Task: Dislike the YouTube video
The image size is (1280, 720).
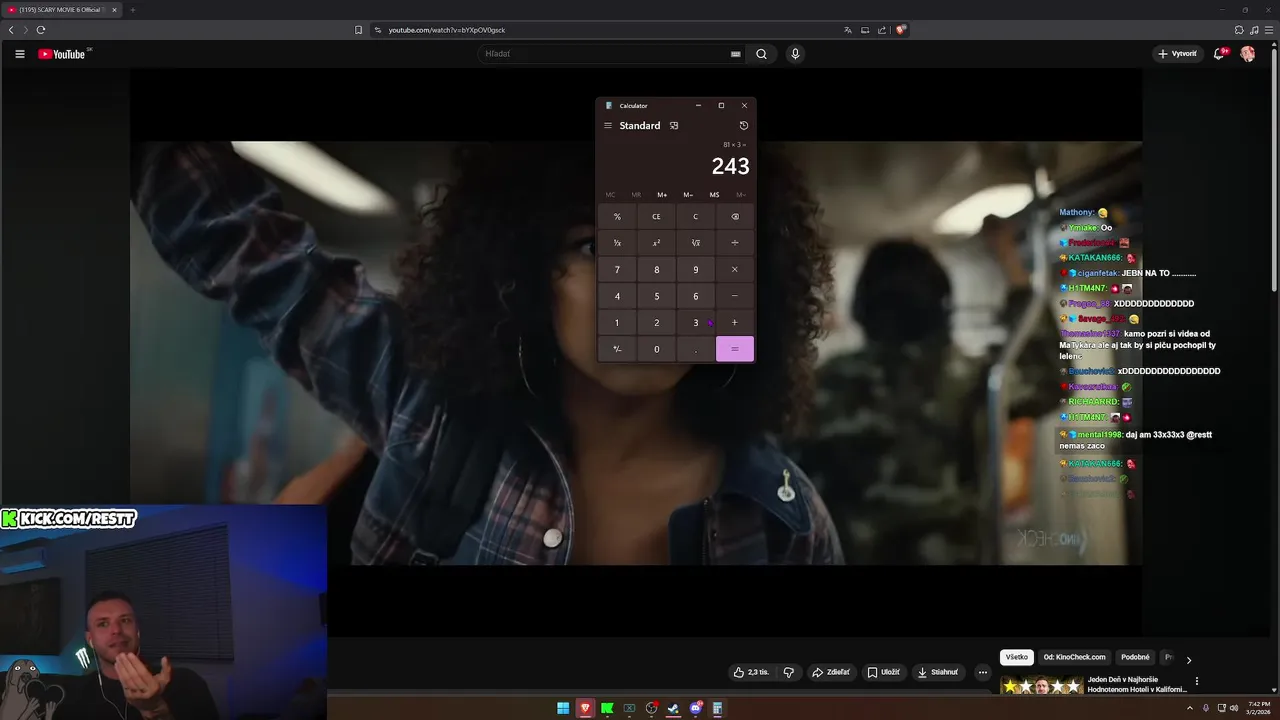Action: point(788,672)
